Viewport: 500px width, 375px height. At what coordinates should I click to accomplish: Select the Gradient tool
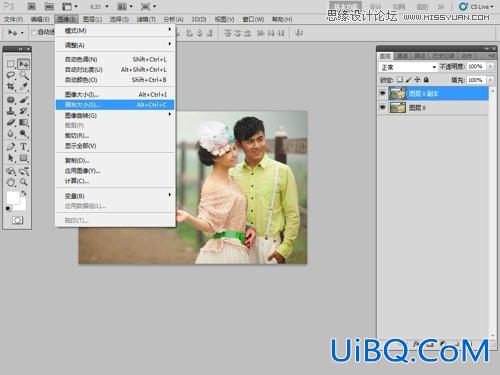point(23,122)
